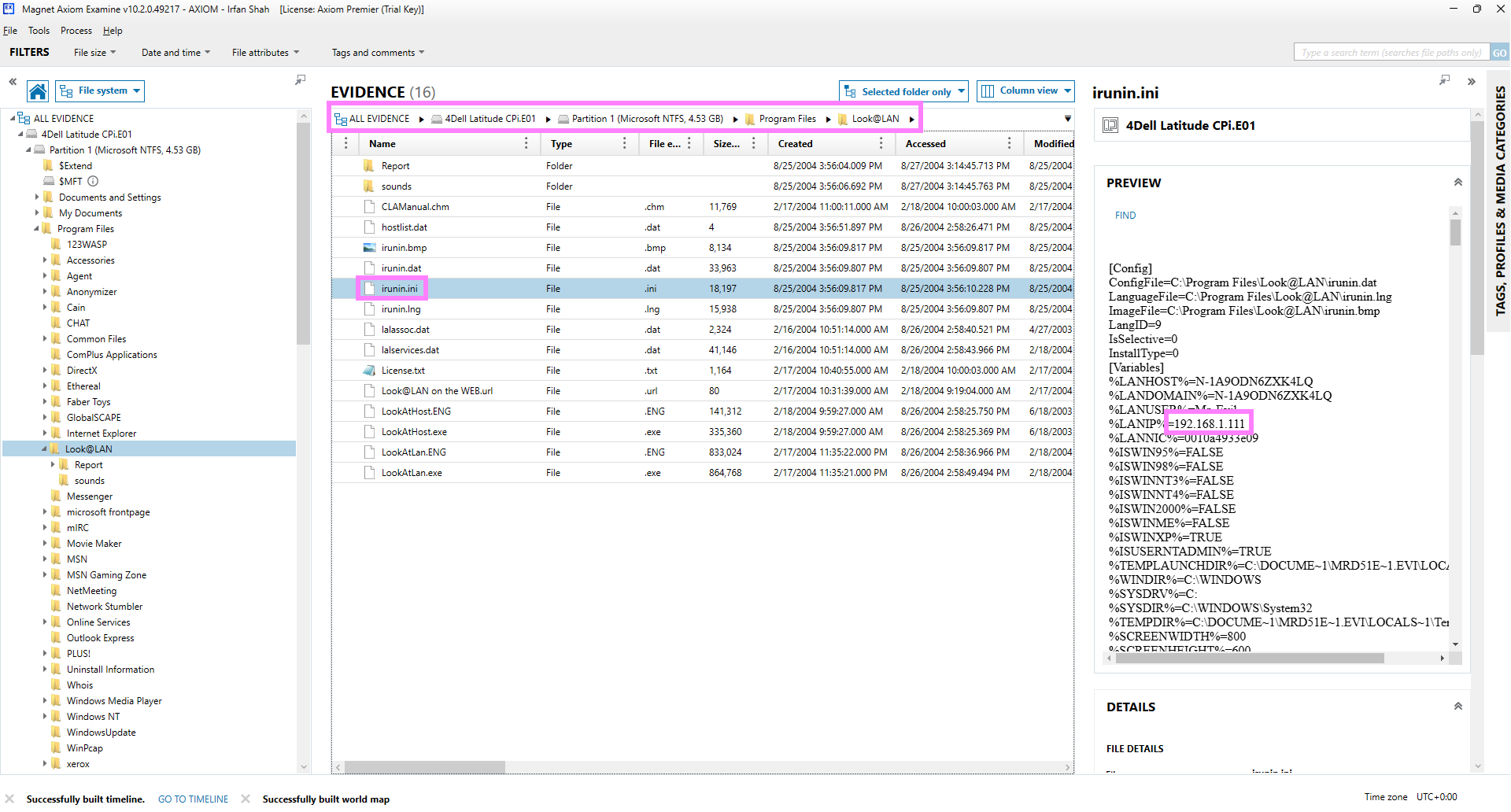Click preview pane horizontal scrollbar
Image resolution: width=1511 pixels, height=812 pixels.
(x=1250, y=658)
